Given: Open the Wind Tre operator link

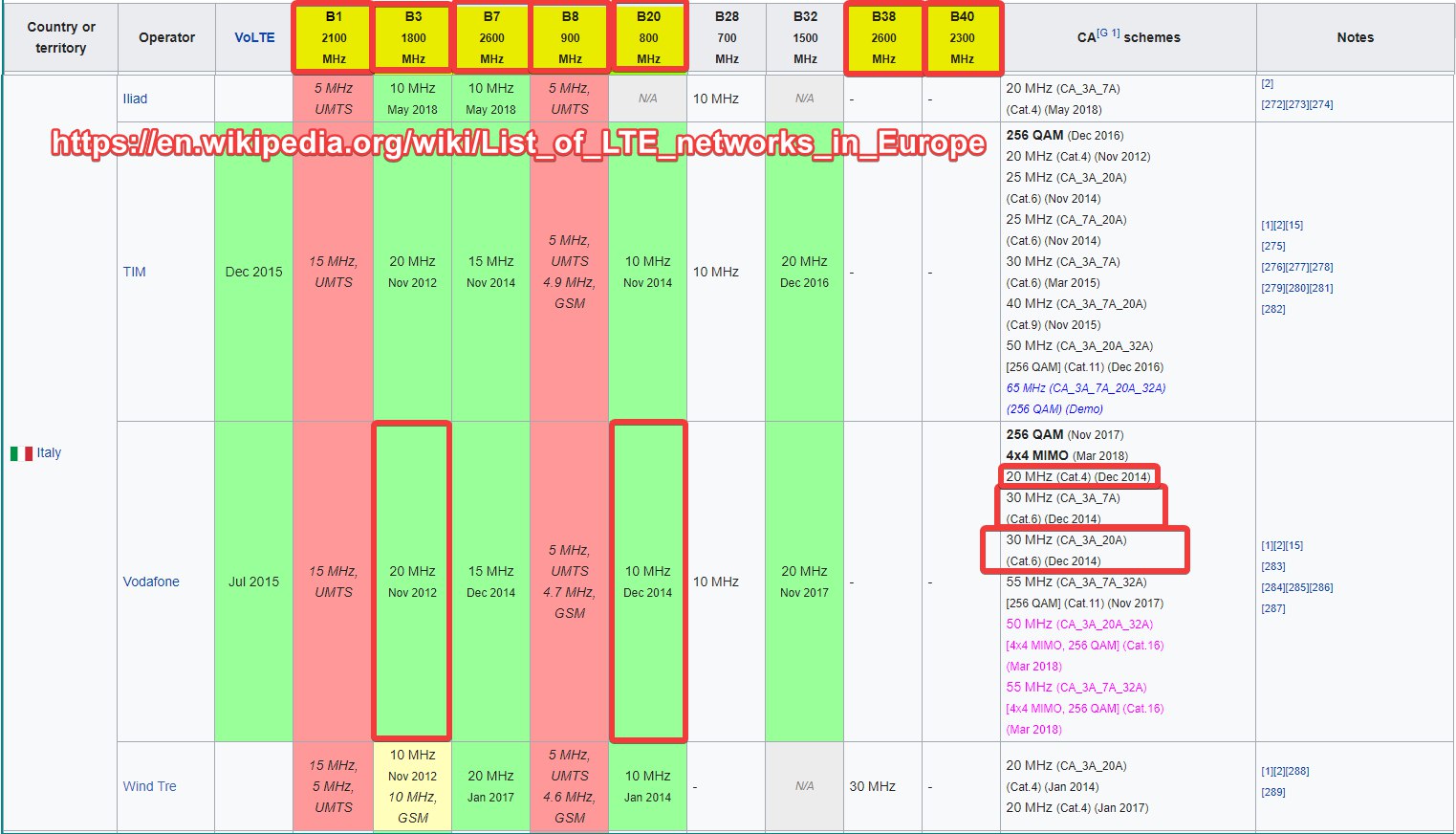Looking at the screenshot, I should [149, 786].
